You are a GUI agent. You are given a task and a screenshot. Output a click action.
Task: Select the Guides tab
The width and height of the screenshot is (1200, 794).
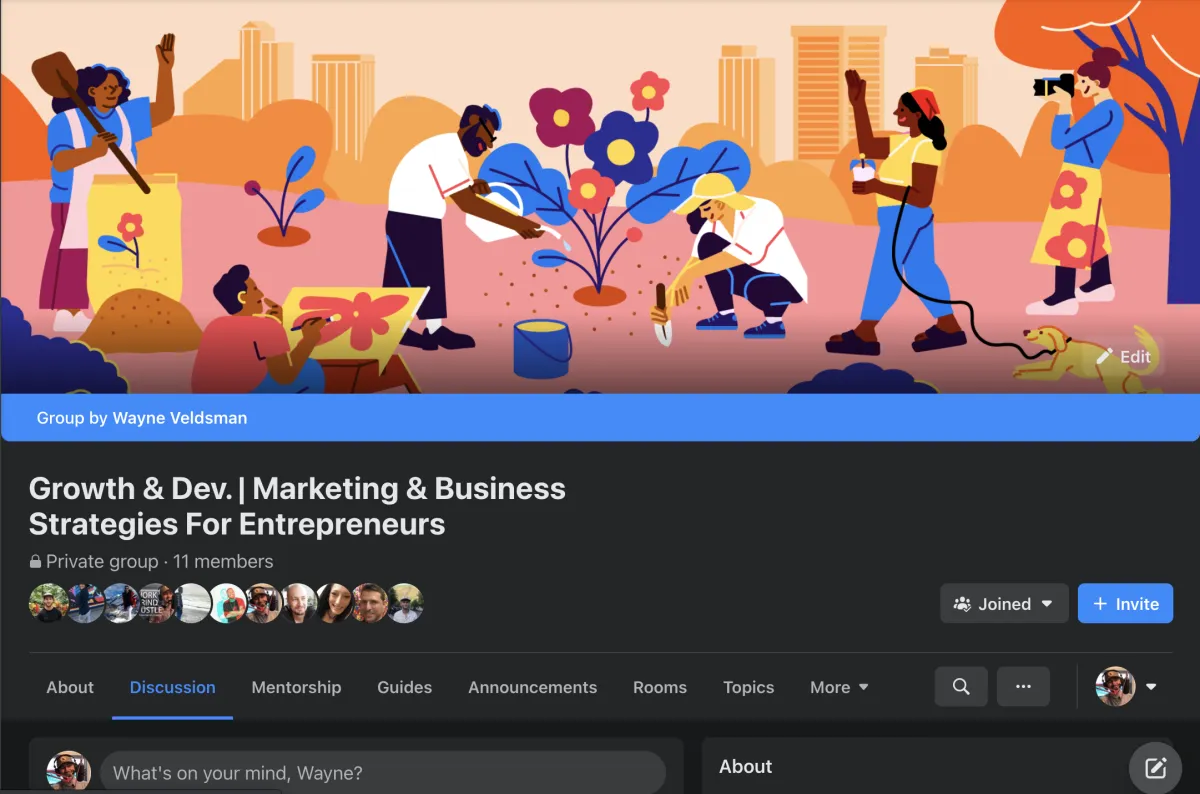404,687
